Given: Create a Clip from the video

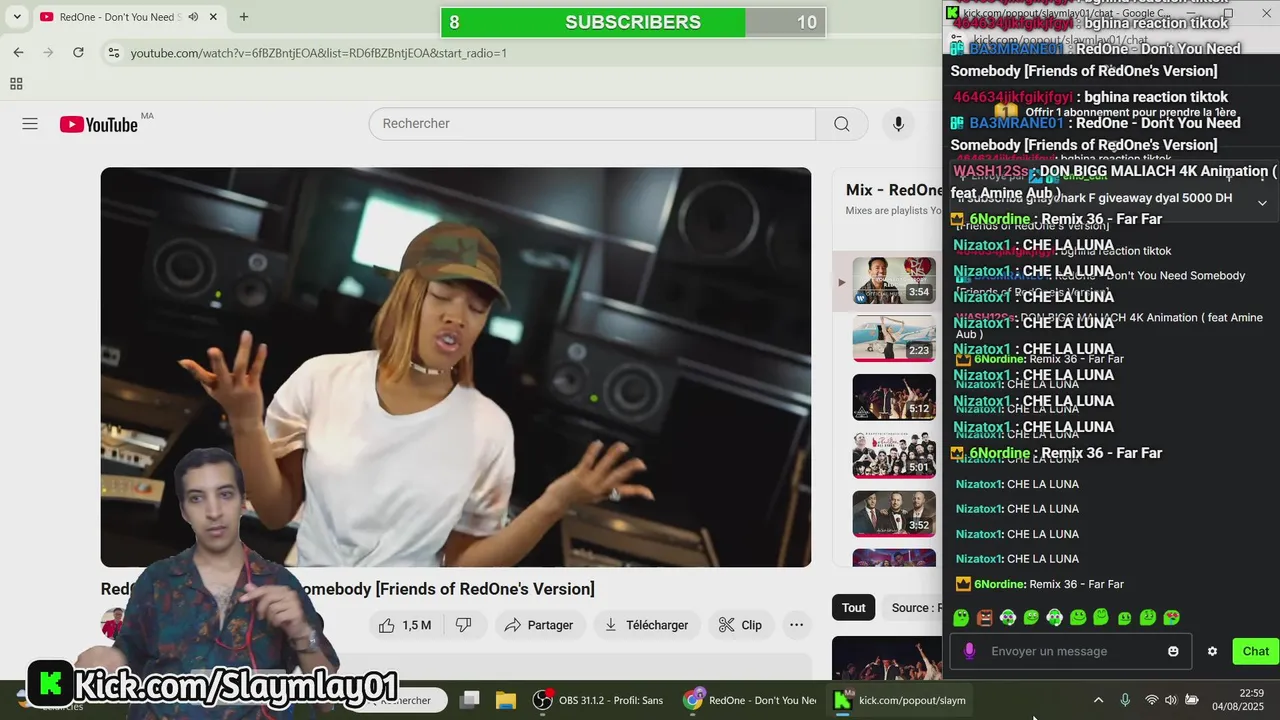Looking at the screenshot, I should pos(740,625).
